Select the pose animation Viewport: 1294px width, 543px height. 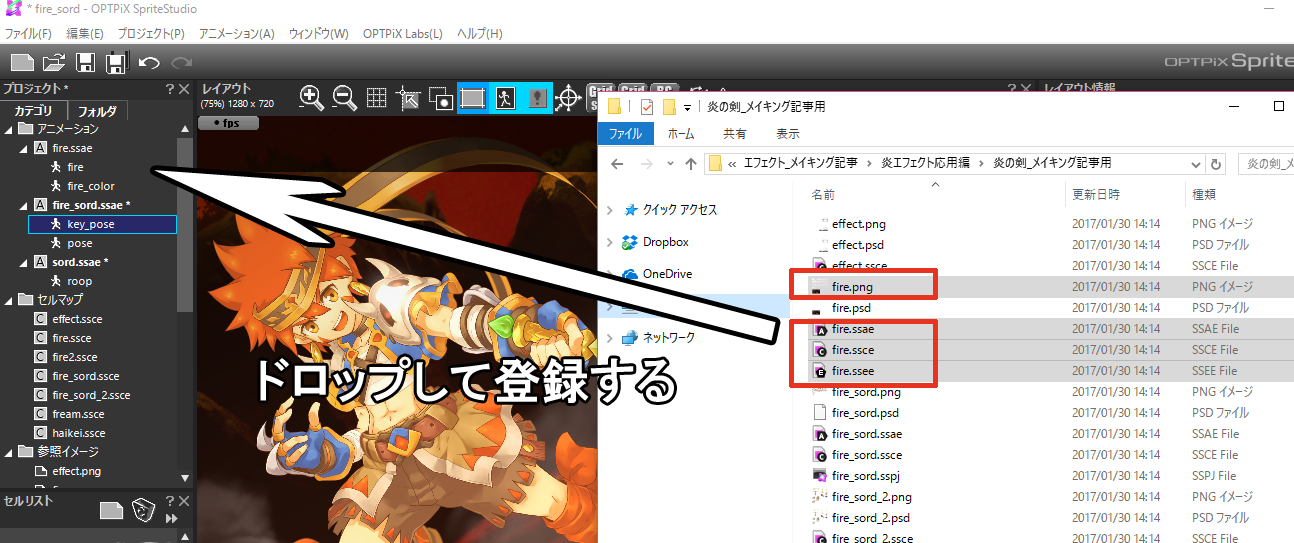tap(79, 243)
